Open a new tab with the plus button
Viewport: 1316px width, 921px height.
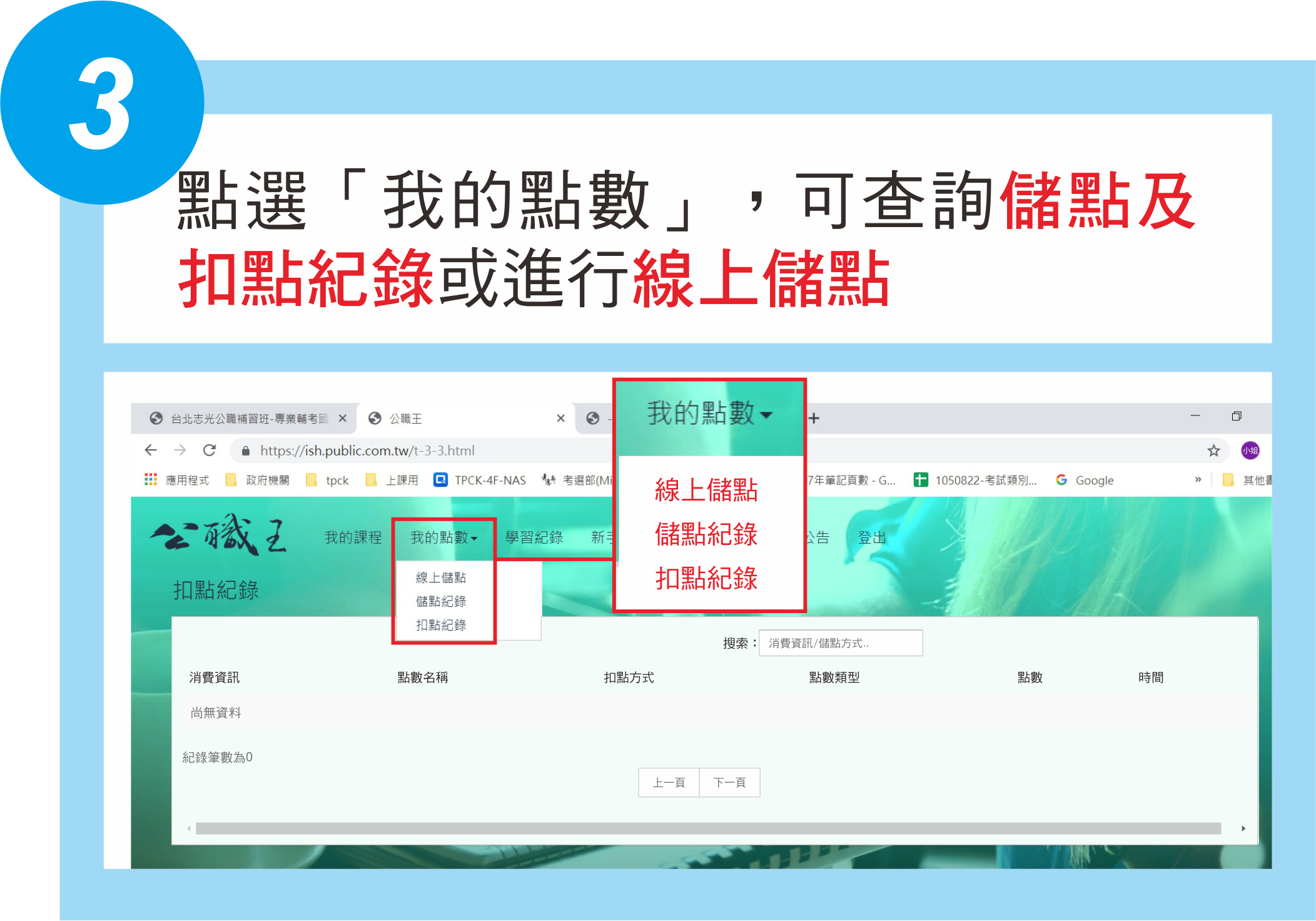tap(814, 418)
